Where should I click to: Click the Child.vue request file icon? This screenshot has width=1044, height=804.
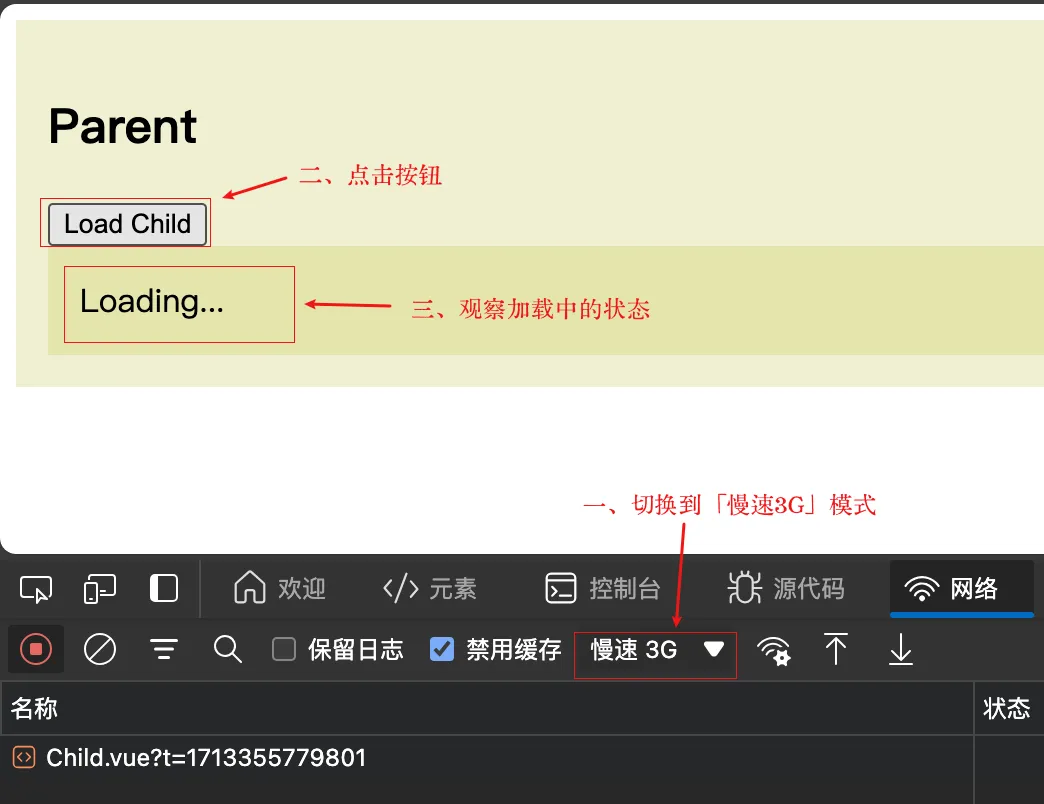pos(24,757)
